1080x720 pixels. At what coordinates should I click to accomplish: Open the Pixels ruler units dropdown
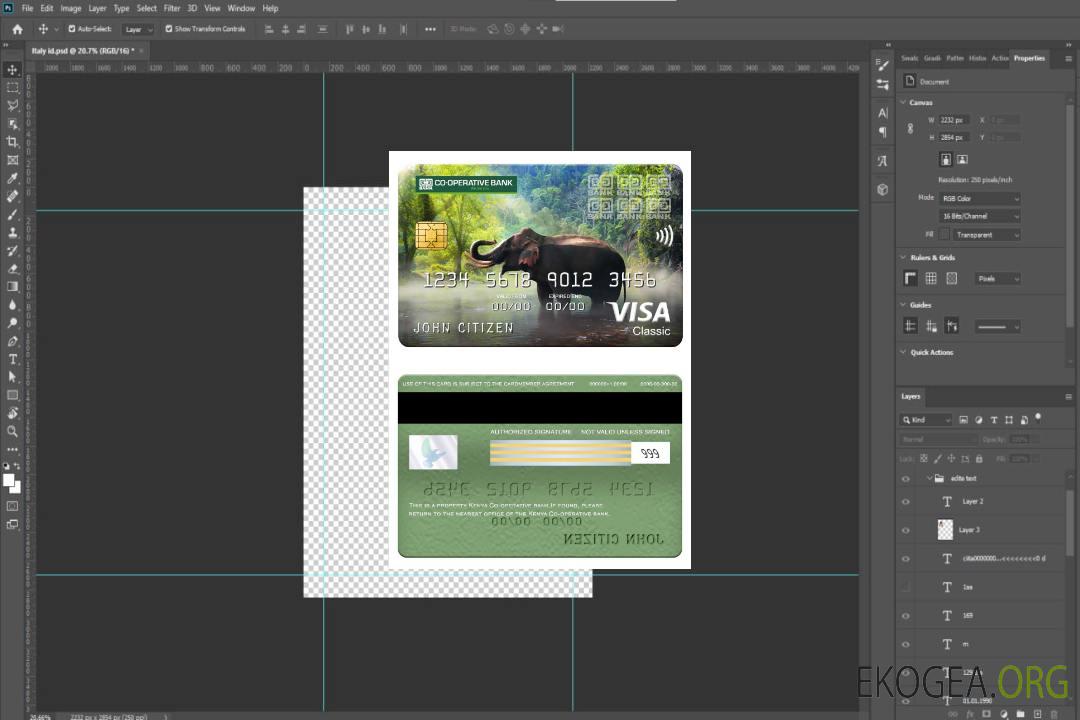997,278
